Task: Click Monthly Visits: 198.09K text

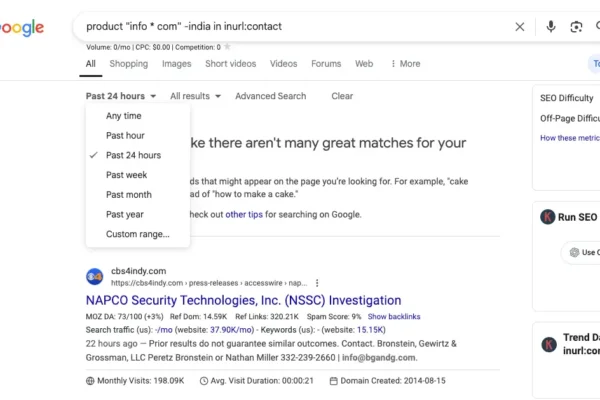Action: 140,381
